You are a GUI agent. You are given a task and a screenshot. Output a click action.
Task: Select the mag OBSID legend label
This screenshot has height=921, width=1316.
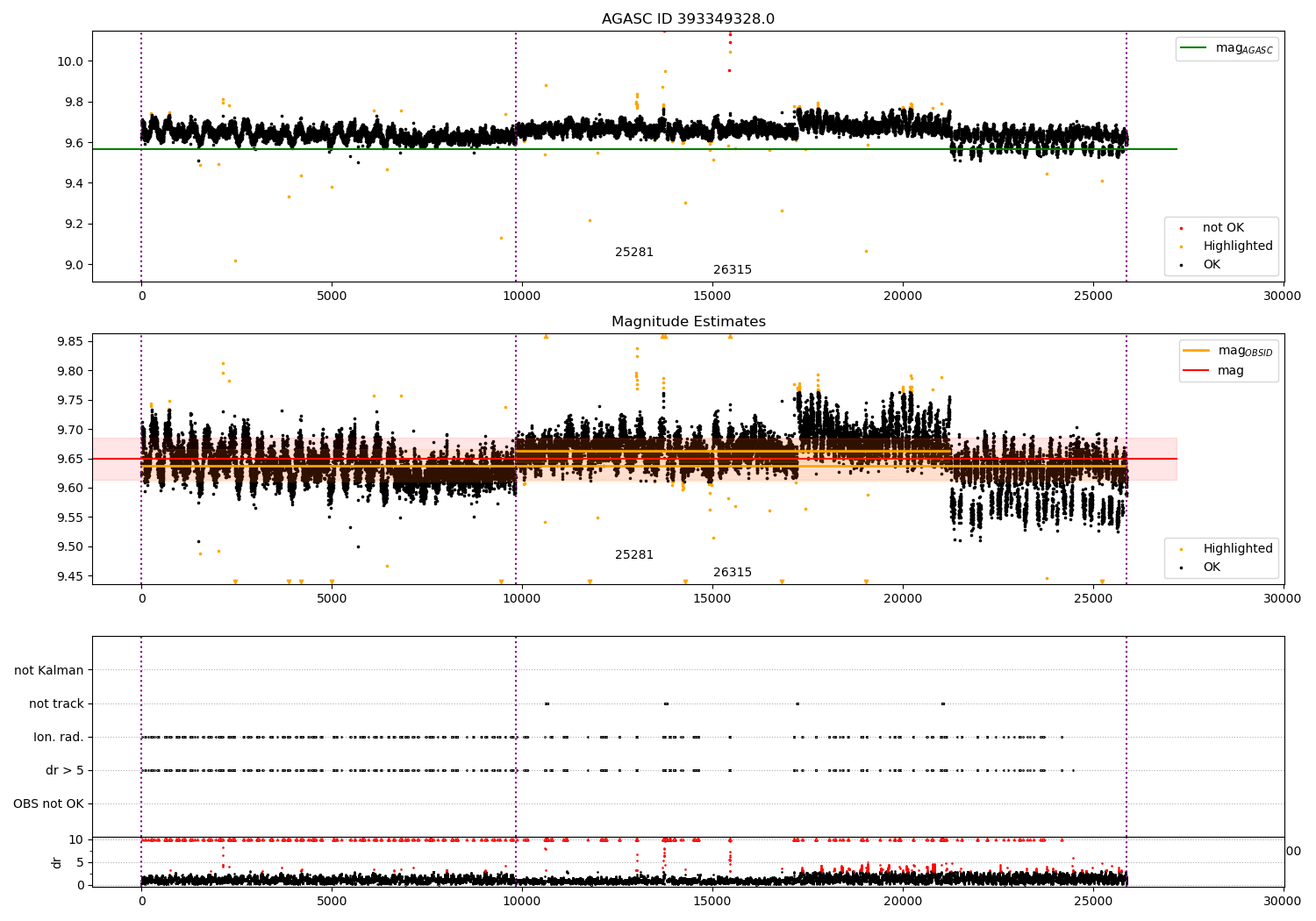click(1245, 351)
